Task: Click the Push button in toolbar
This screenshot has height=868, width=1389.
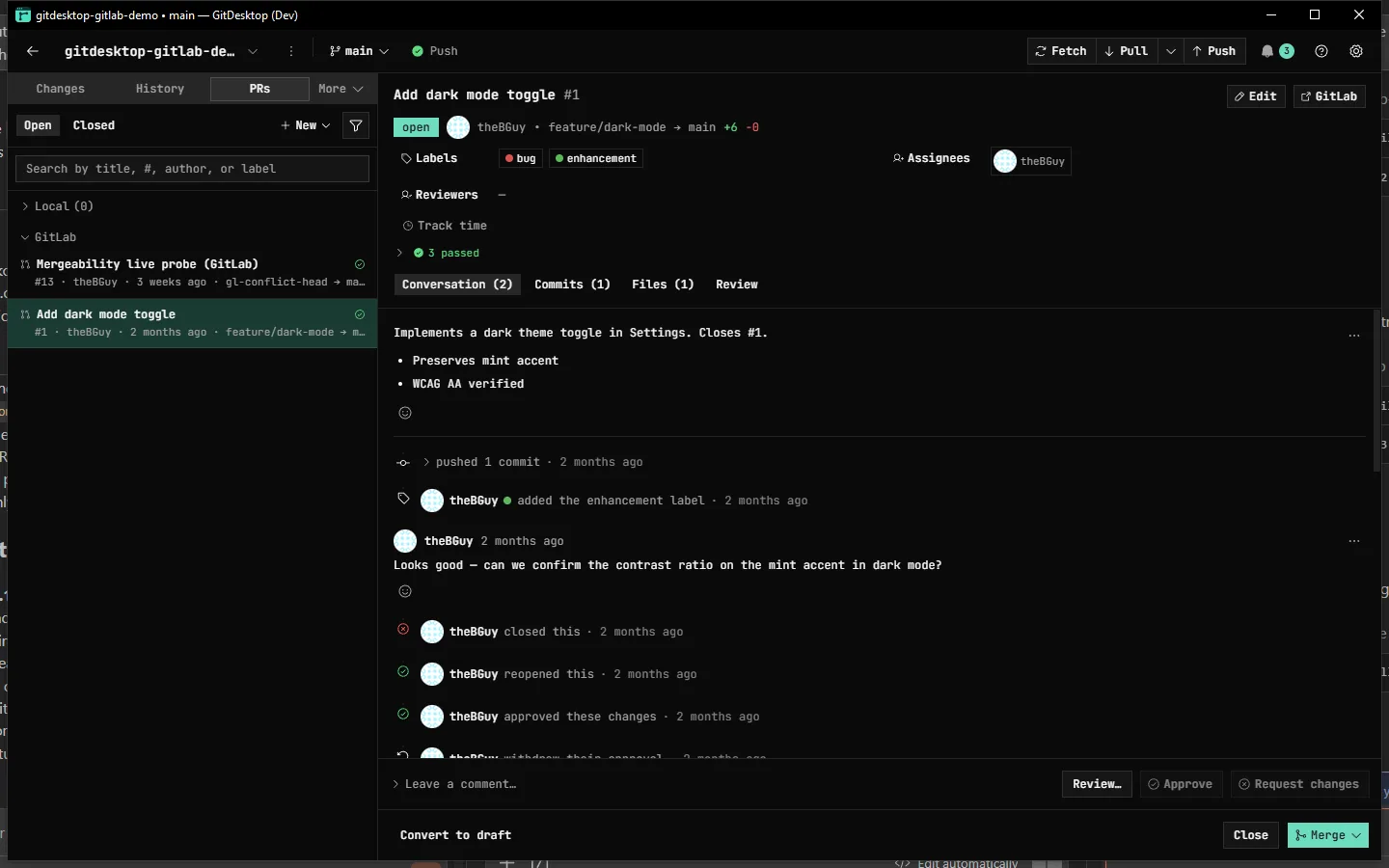Action: click(1214, 51)
